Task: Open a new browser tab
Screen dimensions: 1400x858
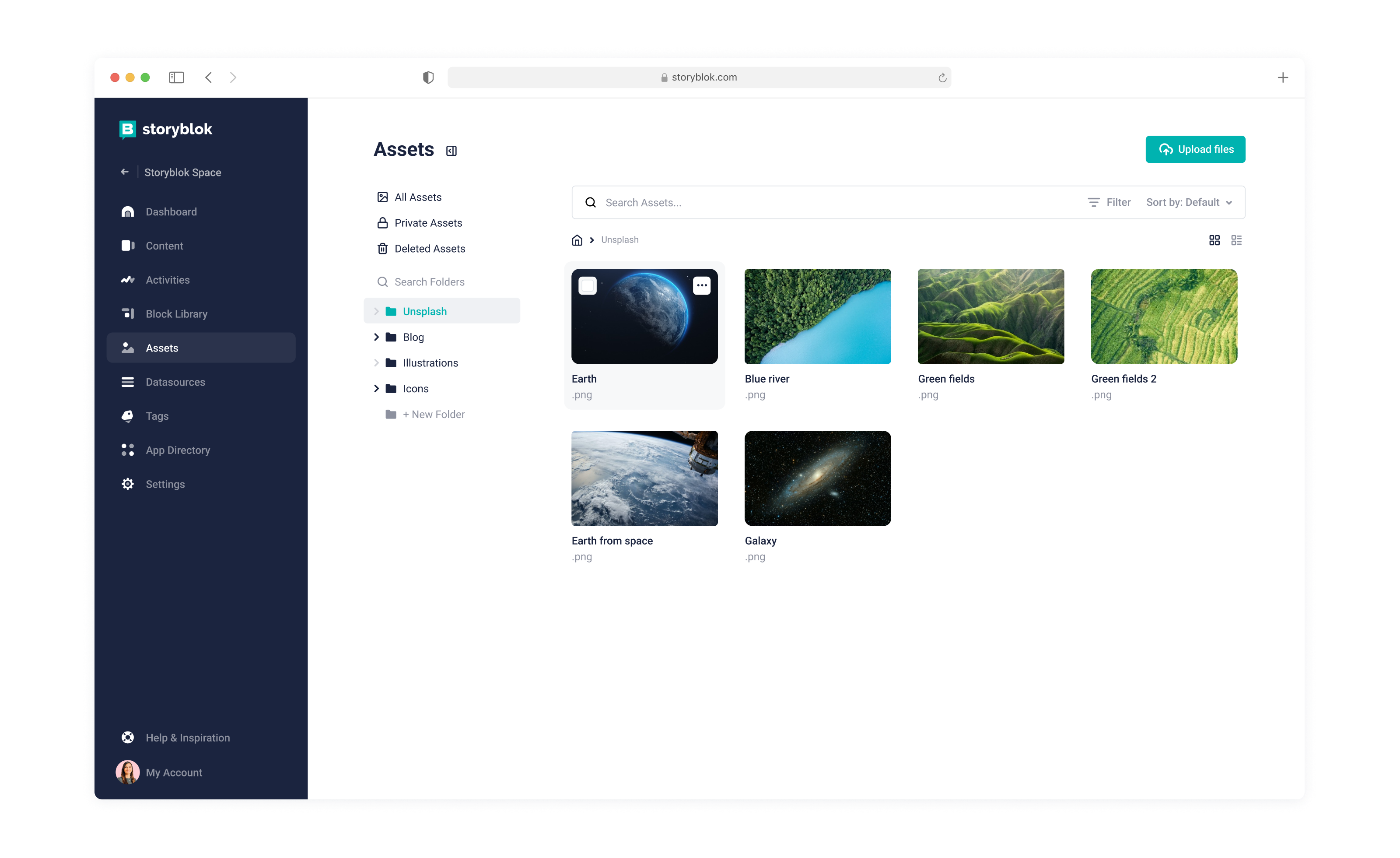Action: coord(1282,77)
